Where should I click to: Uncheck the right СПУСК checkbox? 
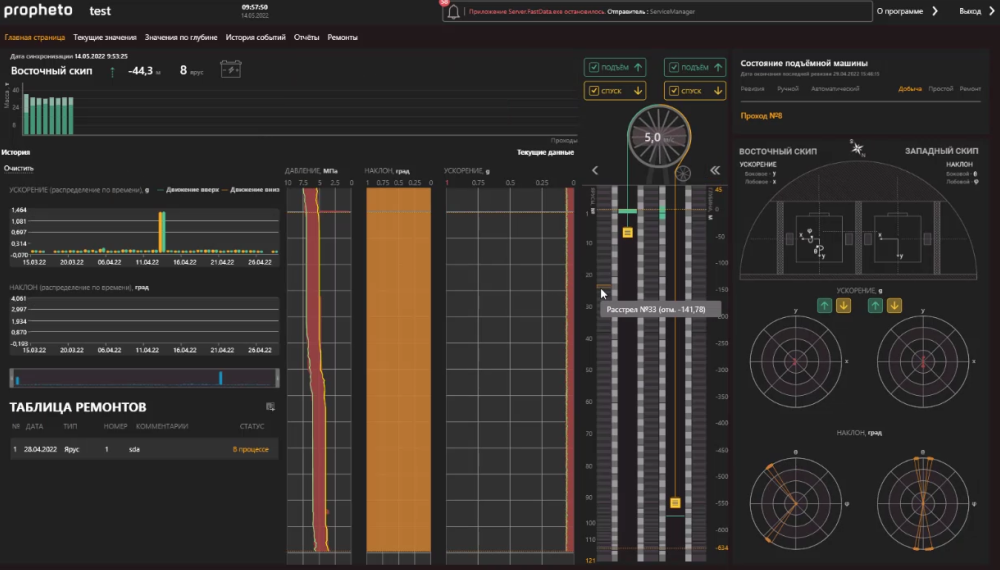pyautogui.click(x=673, y=91)
